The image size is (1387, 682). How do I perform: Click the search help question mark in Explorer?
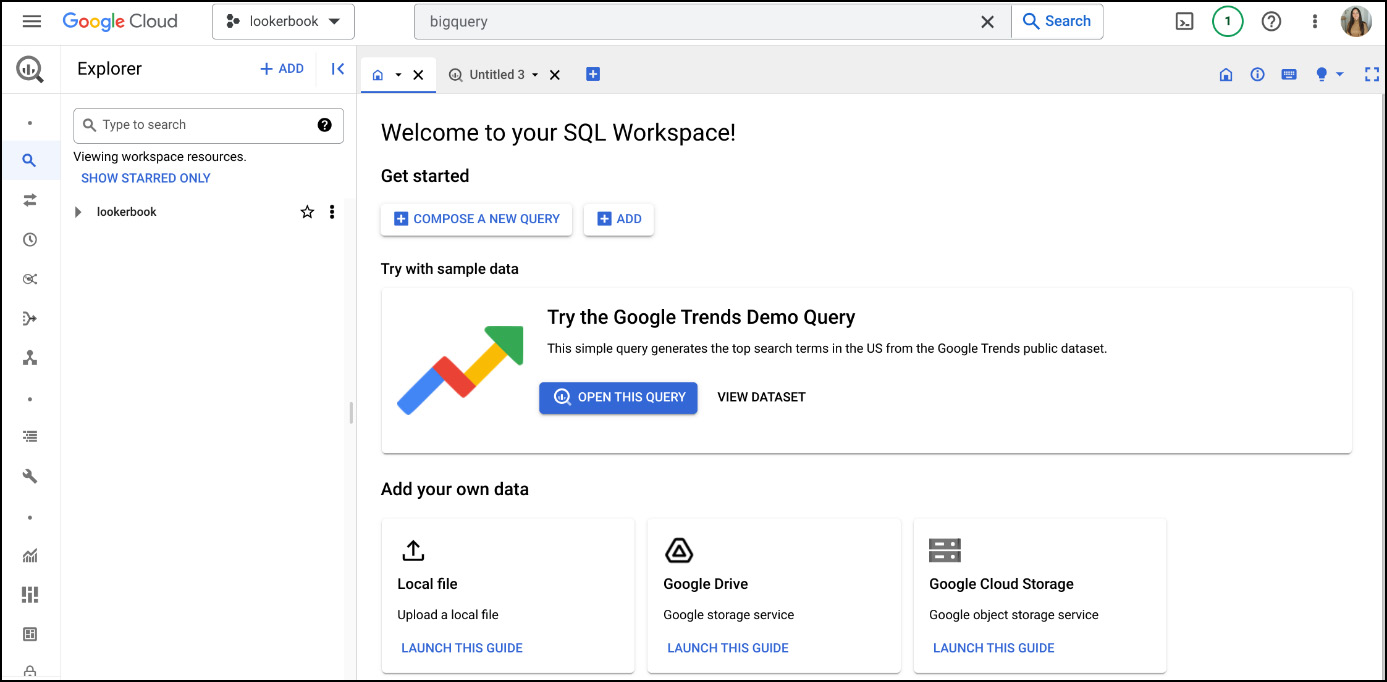coord(325,125)
